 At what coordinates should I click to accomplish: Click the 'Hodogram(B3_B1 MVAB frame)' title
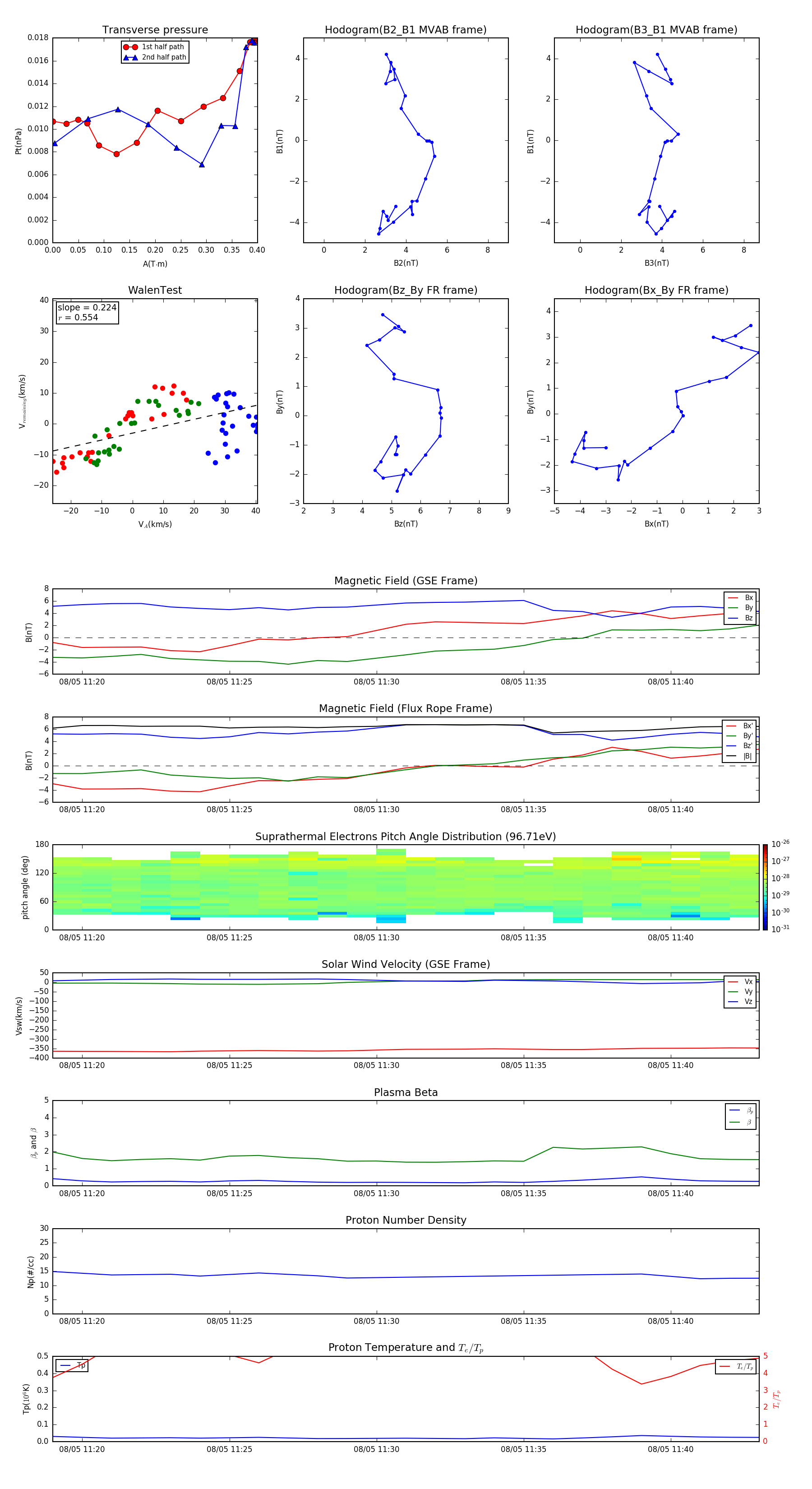[656, 29]
